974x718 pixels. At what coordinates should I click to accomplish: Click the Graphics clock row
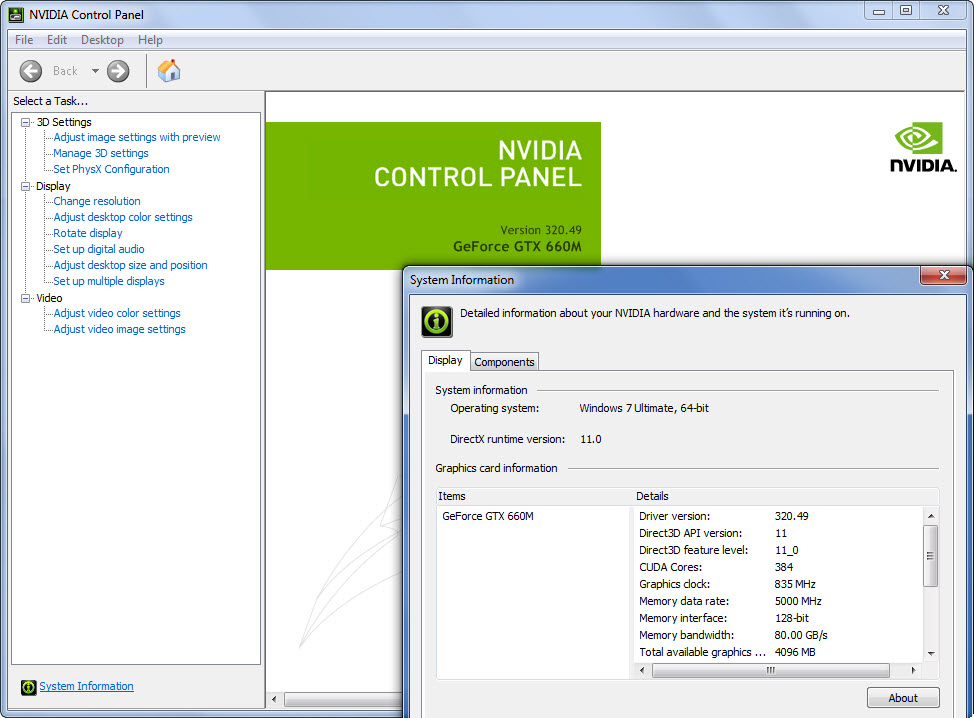(780, 584)
